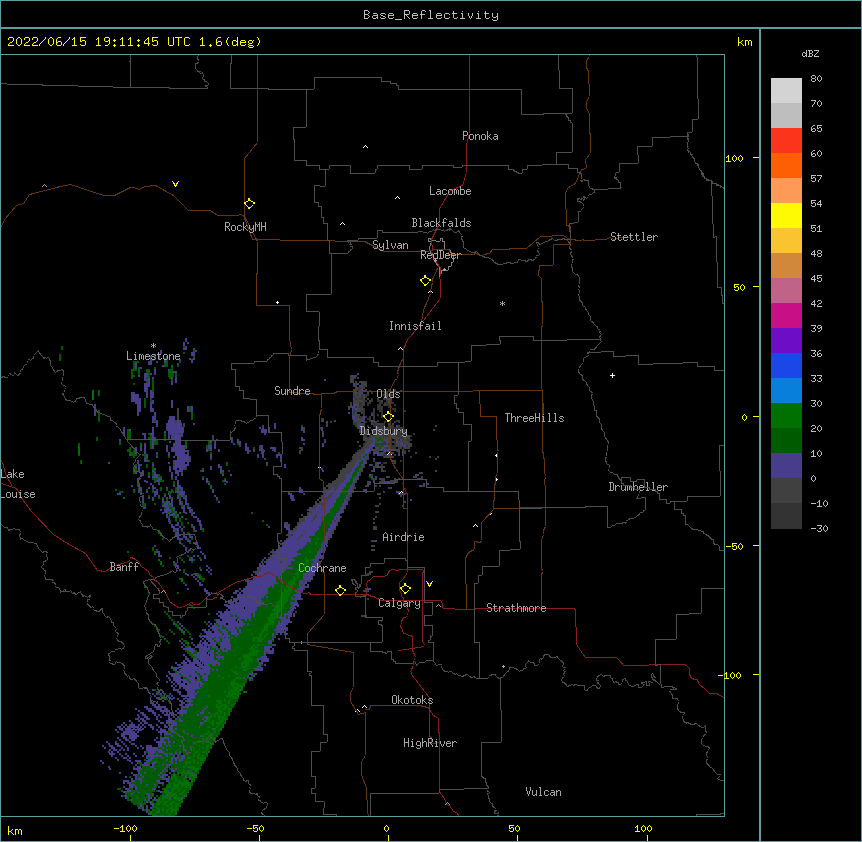Click the yellow diamond marker beside RockyMH

tap(250, 204)
